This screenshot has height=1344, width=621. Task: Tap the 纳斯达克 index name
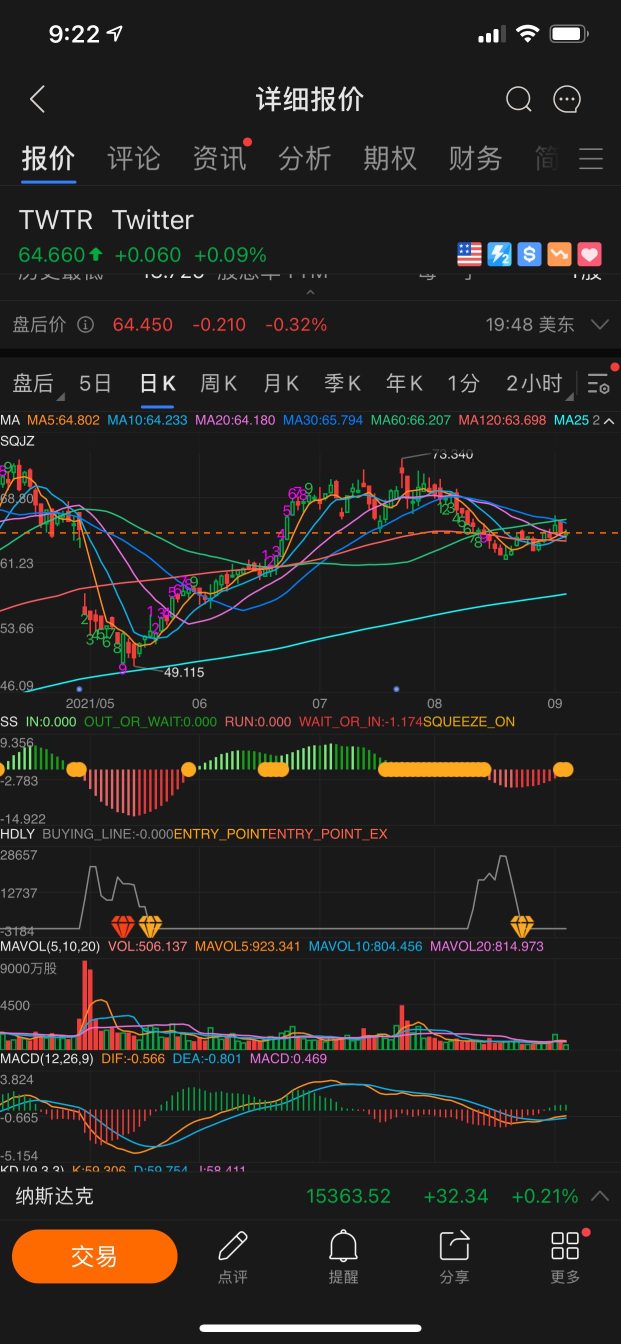55,1196
